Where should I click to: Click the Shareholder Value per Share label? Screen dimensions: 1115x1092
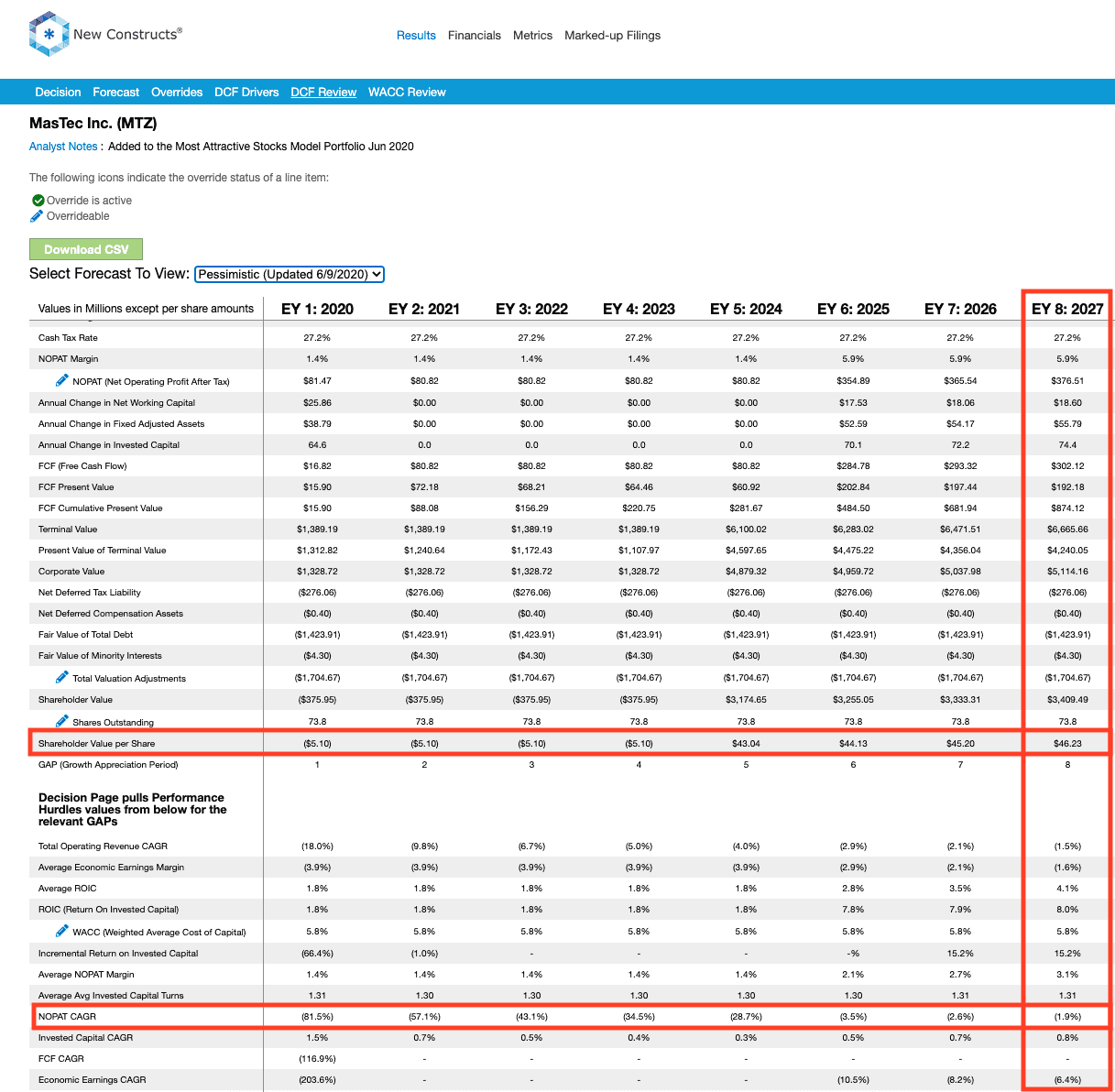96,744
